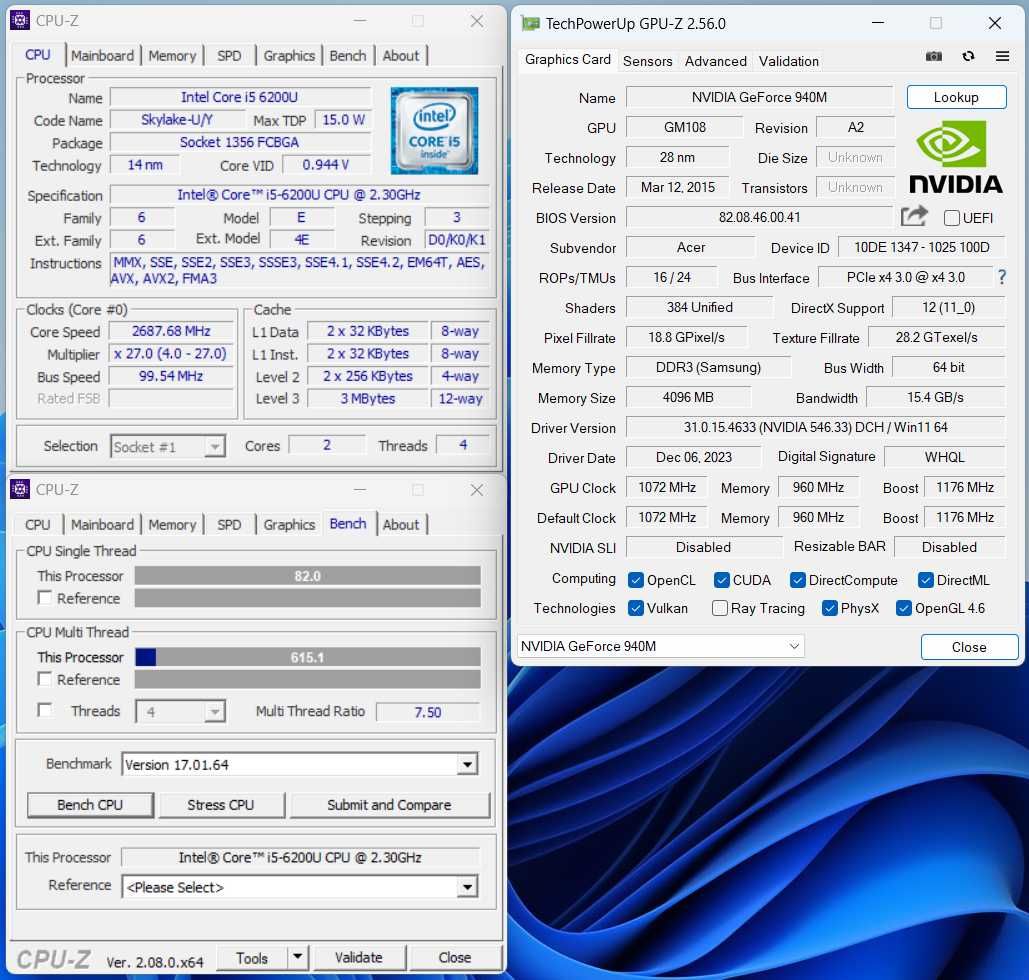Open SPD tab in top CPU-Z window

pyautogui.click(x=229, y=56)
